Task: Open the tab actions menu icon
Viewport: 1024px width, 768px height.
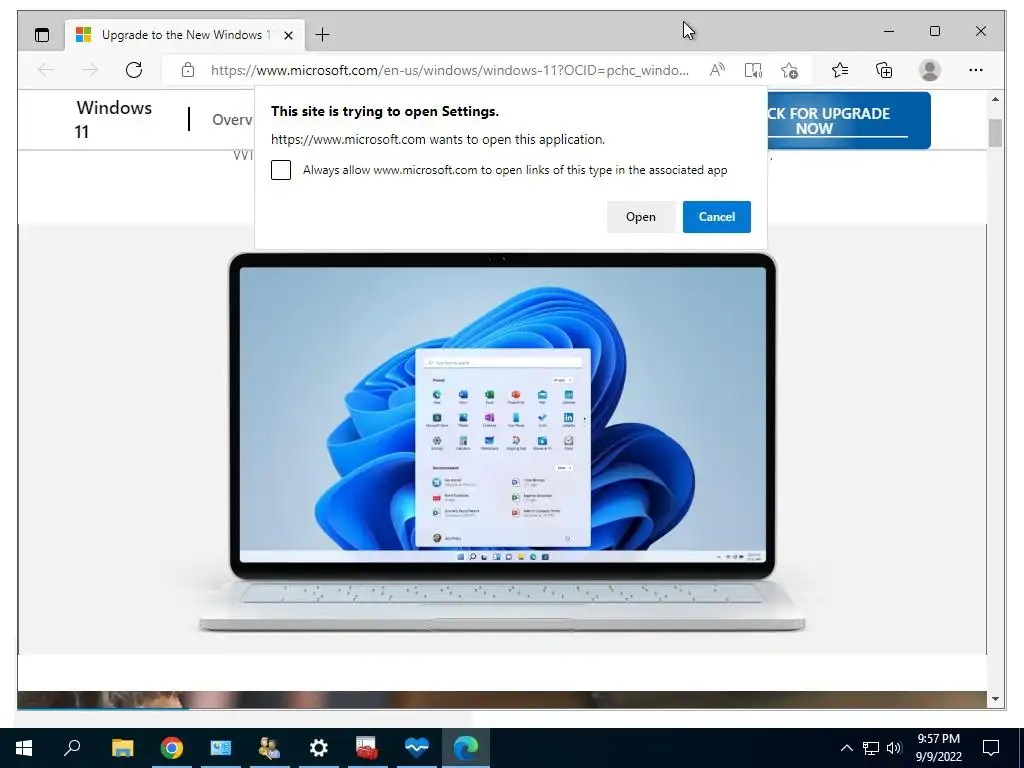Action: (x=42, y=35)
